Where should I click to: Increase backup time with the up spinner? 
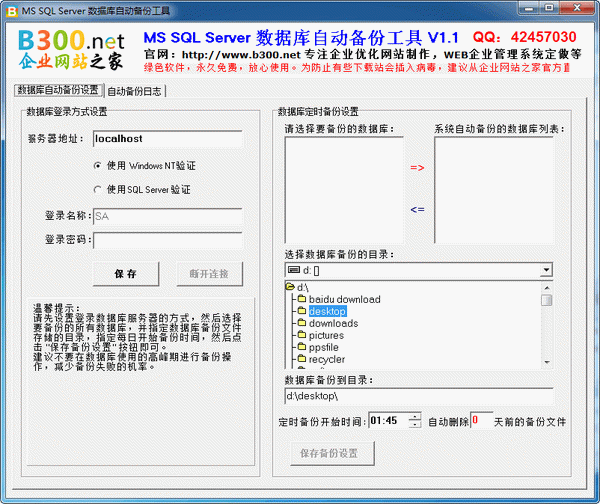tap(415, 416)
